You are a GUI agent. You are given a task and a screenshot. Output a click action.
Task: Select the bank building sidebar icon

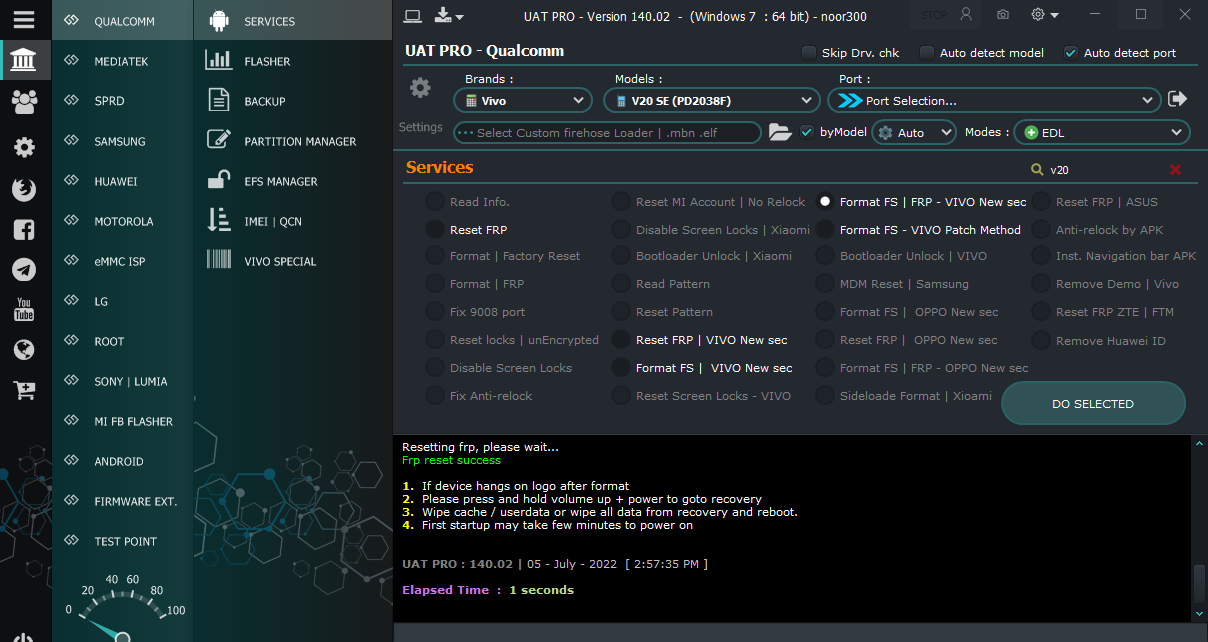24,62
